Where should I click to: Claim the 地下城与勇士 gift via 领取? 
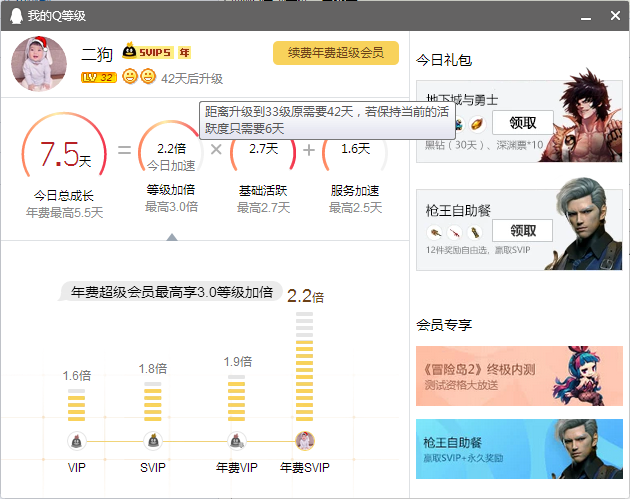523,123
